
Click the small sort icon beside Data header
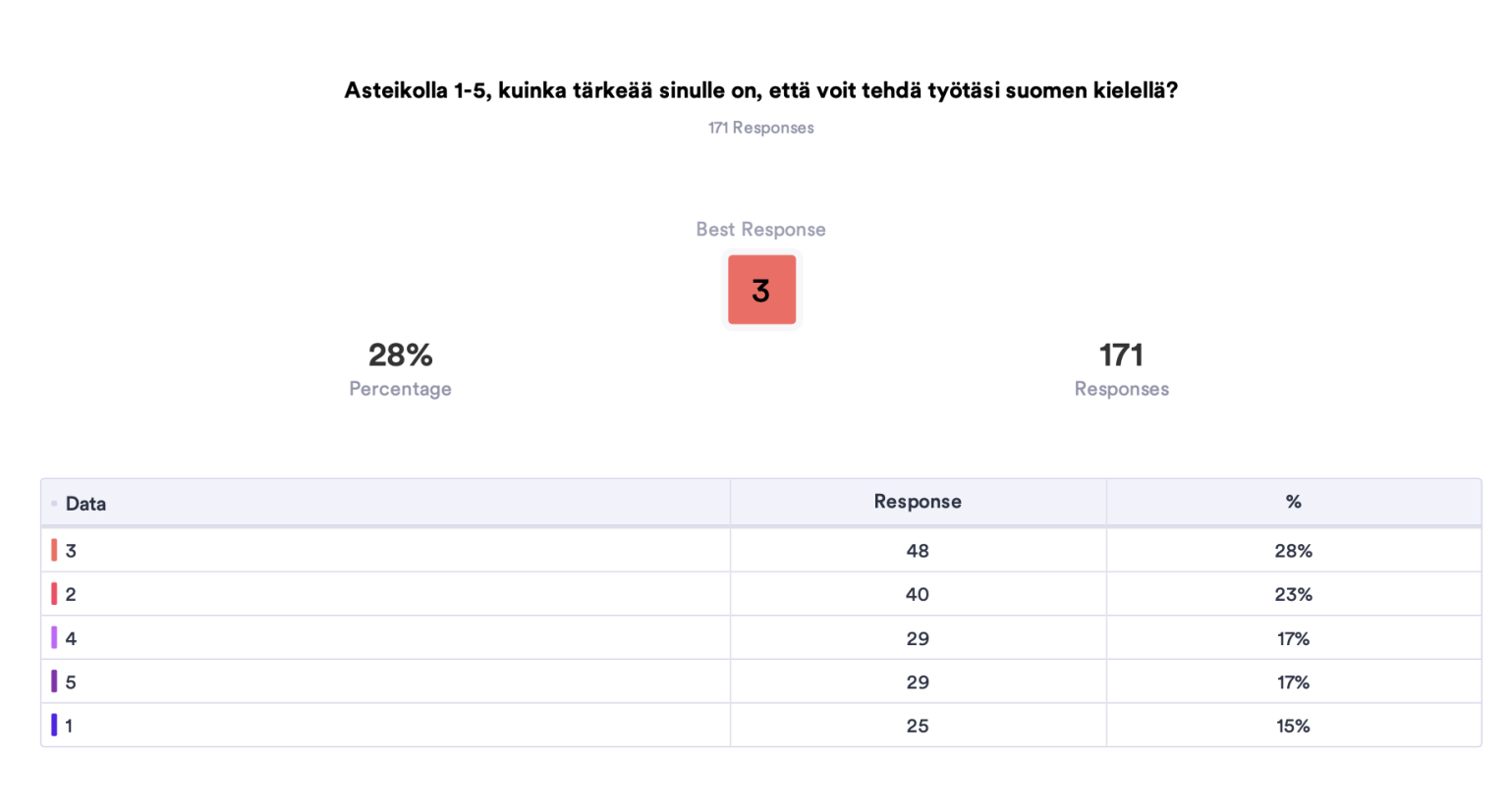point(54,504)
